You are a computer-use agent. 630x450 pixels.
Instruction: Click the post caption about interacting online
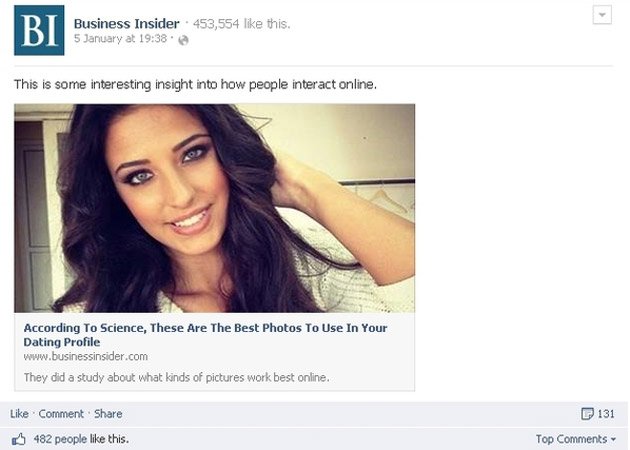(x=195, y=85)
